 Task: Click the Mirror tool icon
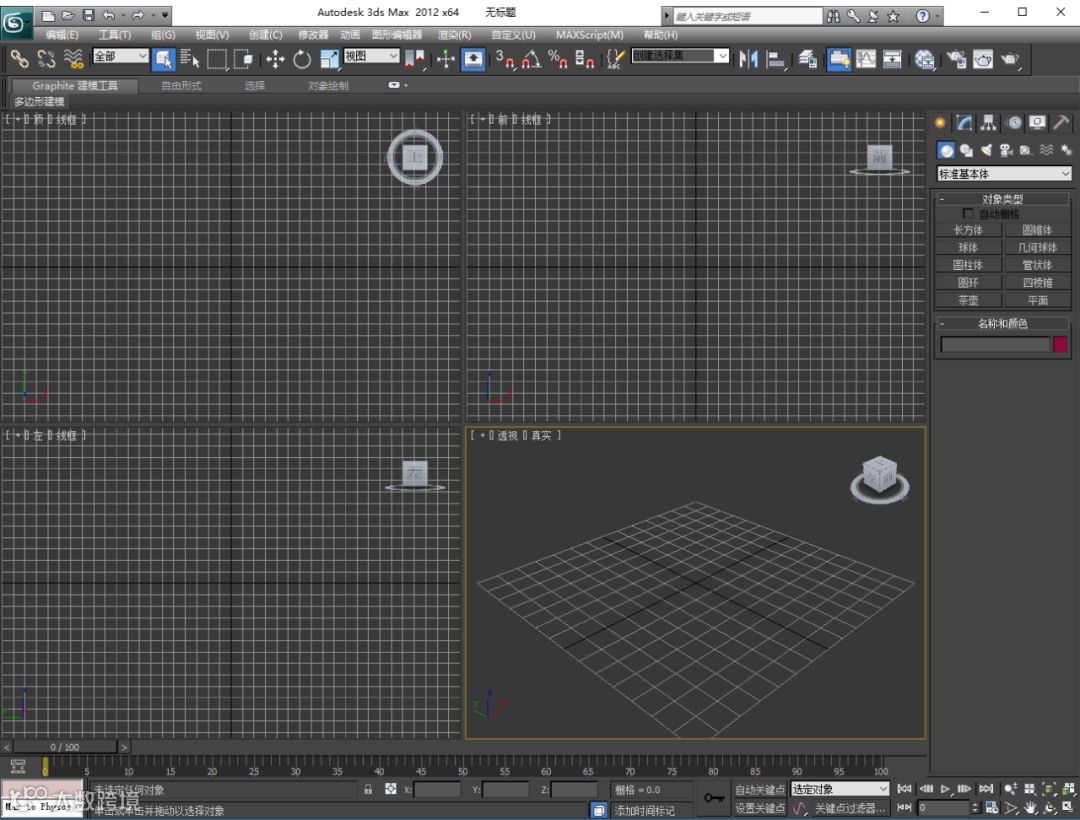pos(748,59)
